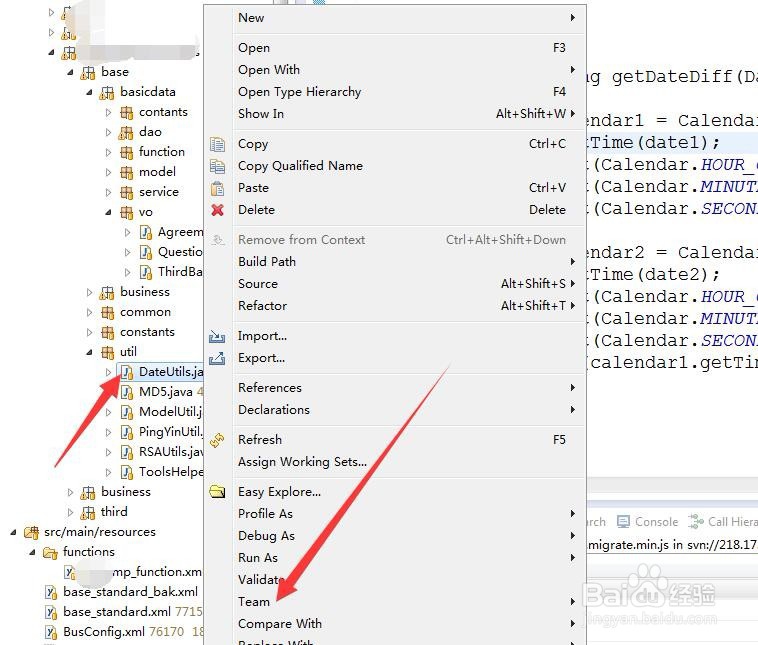The height and width of the screenshot is (645, 758).
Task: Expand the third package node
Action: point(71,513)
